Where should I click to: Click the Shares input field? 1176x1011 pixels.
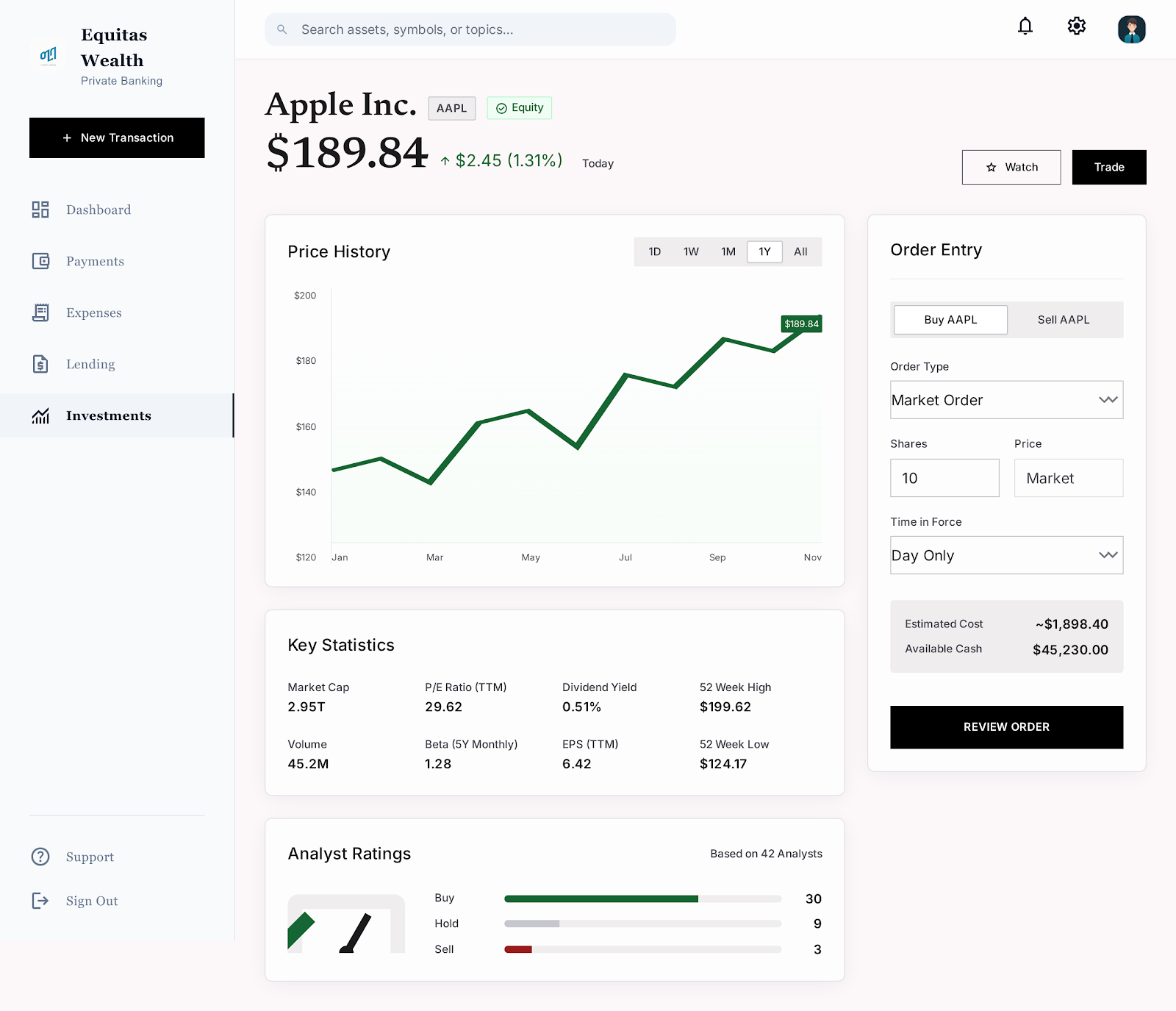(x=944, y=478)
